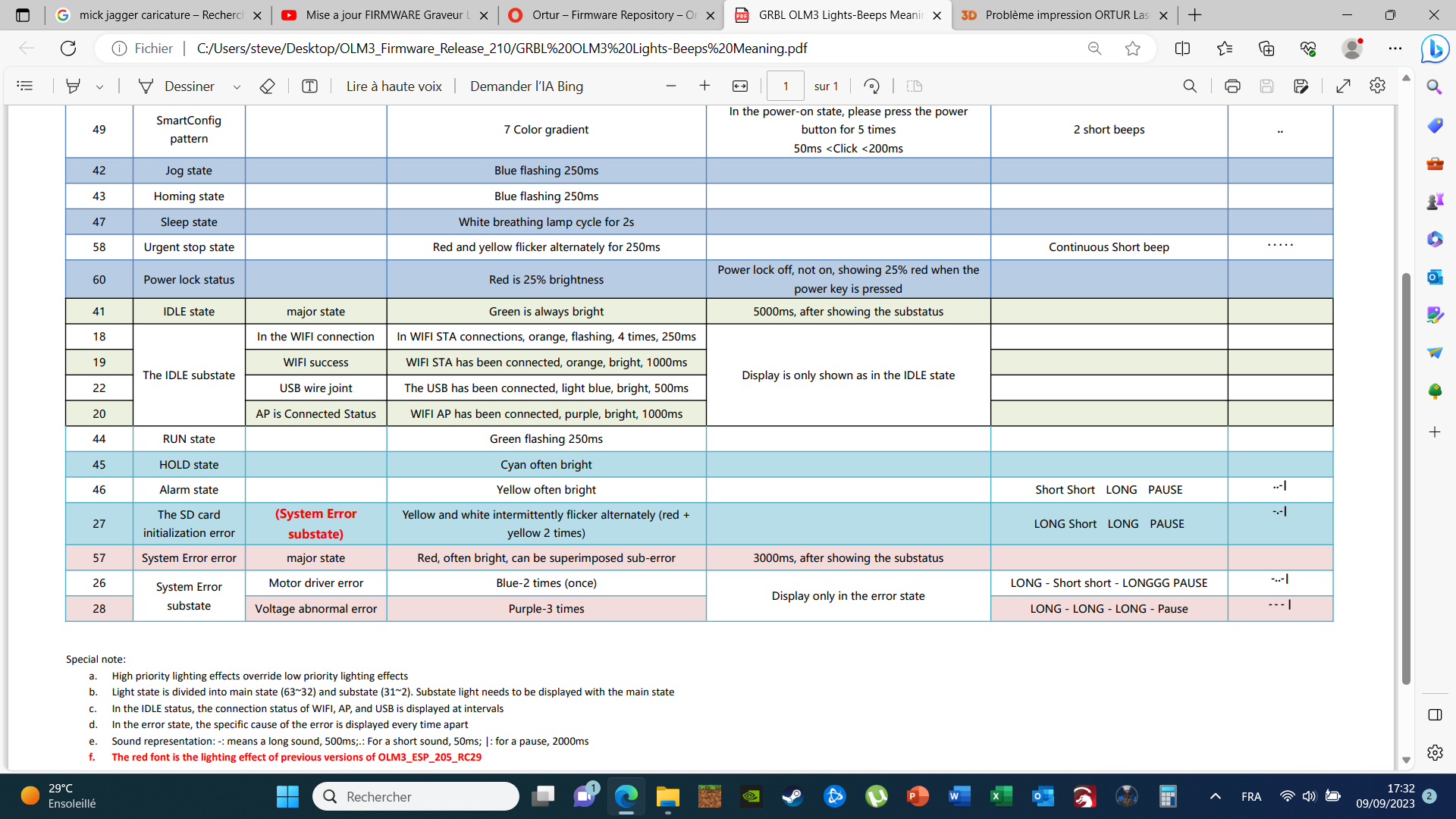
Task: Print the PDF document
Action: 1232,86
